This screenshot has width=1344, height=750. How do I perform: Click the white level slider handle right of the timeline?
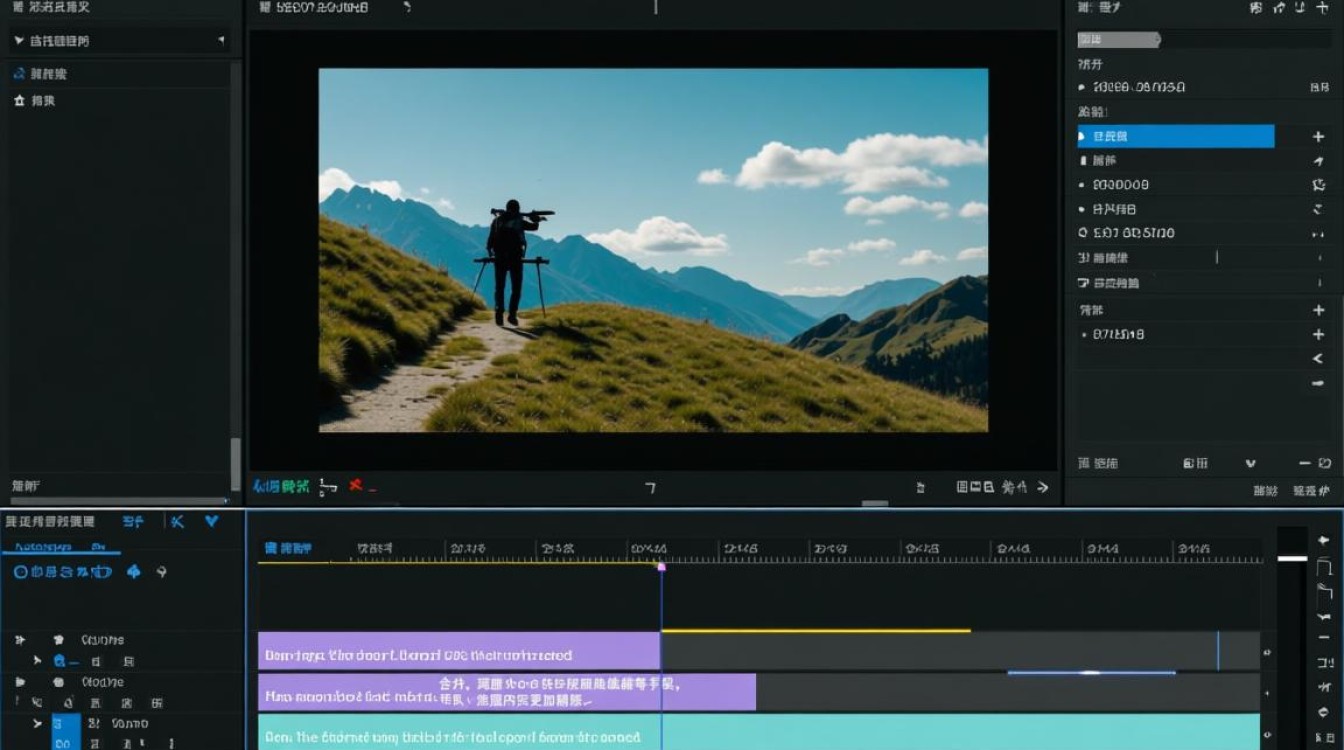coord(1292,558)
